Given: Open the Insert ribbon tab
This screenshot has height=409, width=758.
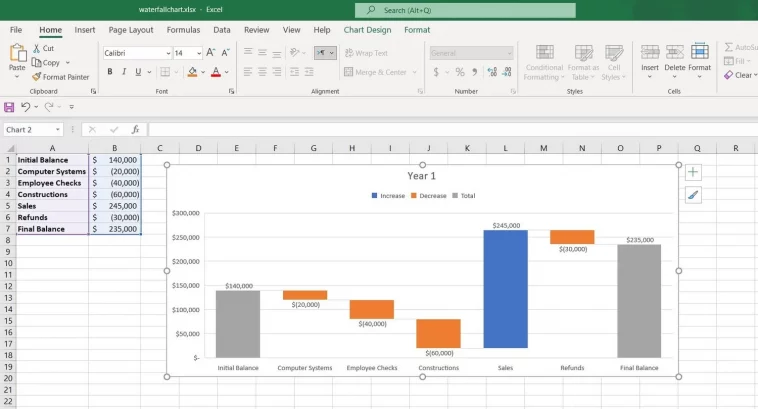Looking at the screenshot, I should (x=85, y=30).
